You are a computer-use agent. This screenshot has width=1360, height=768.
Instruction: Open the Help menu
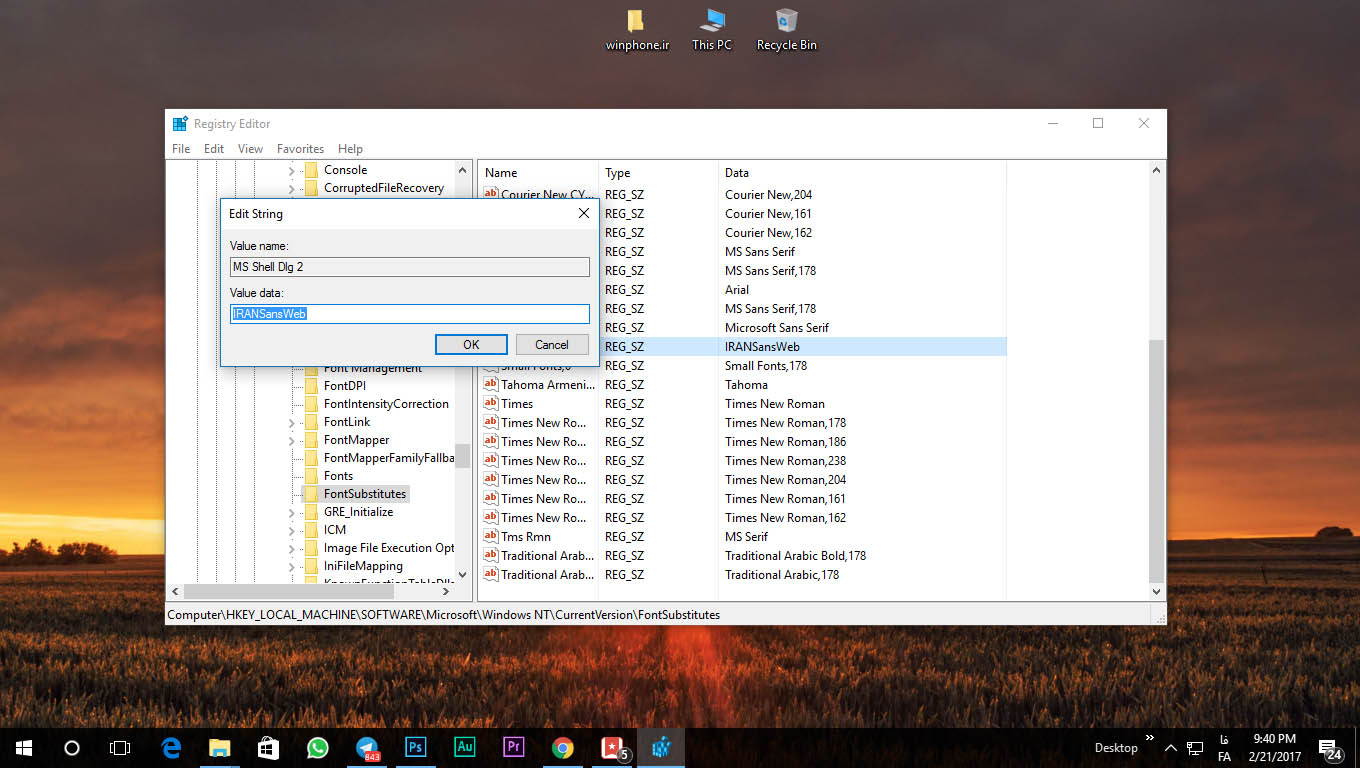pos(350,149)
